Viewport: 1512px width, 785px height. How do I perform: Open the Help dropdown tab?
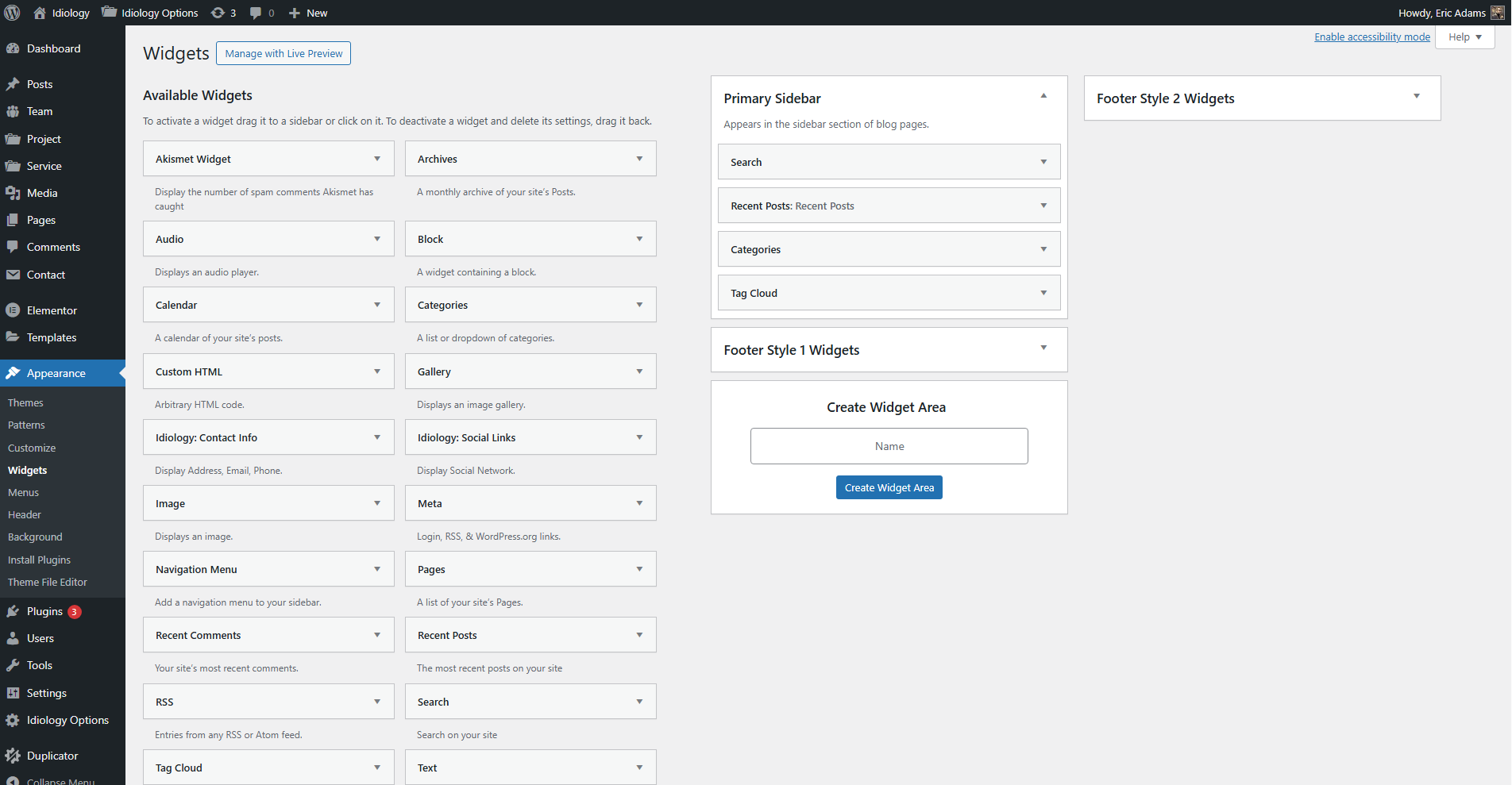coord(1464,37)
